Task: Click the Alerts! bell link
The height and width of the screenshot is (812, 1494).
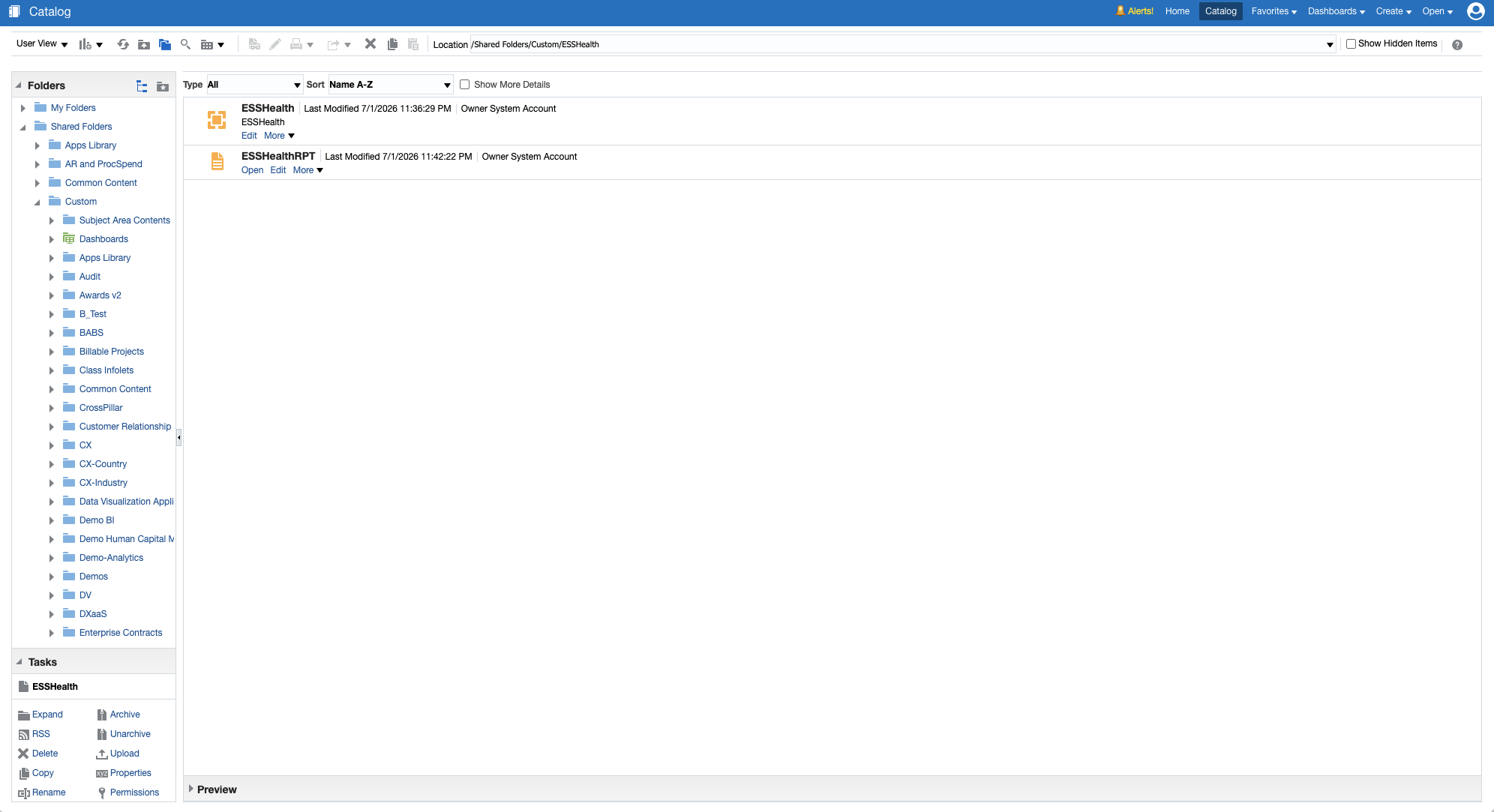Action: pyautogui.click(x=1135, y=11)
